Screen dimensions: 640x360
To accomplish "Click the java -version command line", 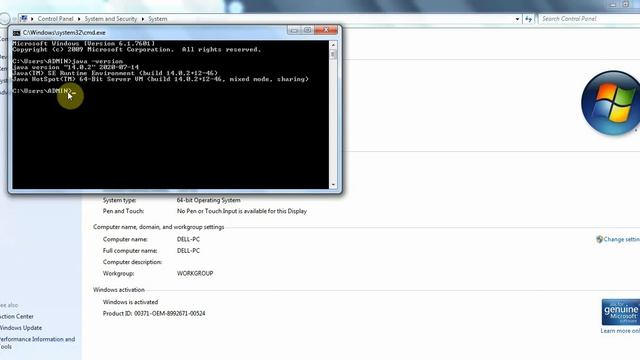I will (x=68, y=61).
